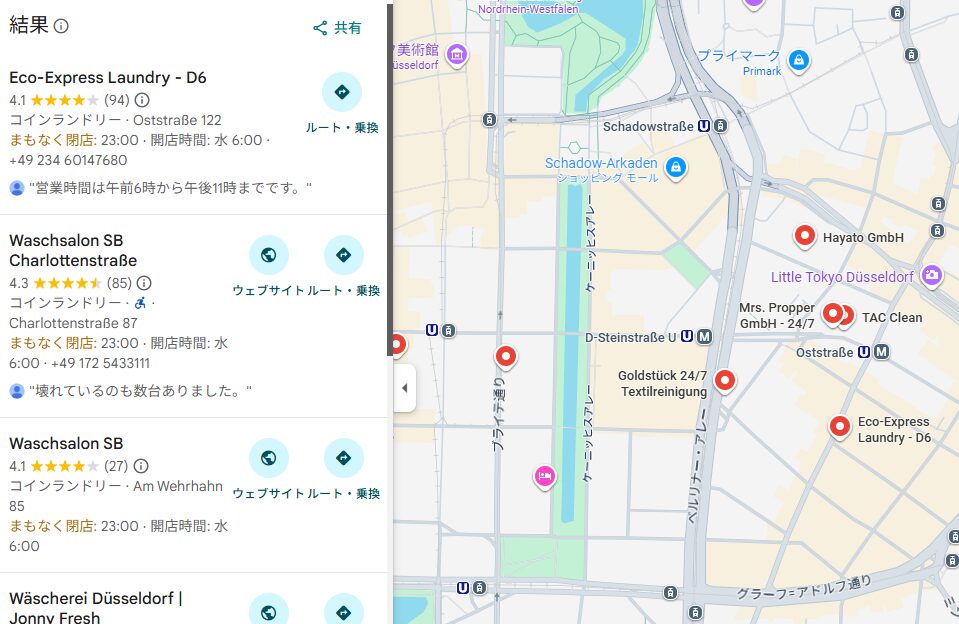
Task: Open website of Waschsalon SB Charlottenstraße
Action: tap(268, 255)
